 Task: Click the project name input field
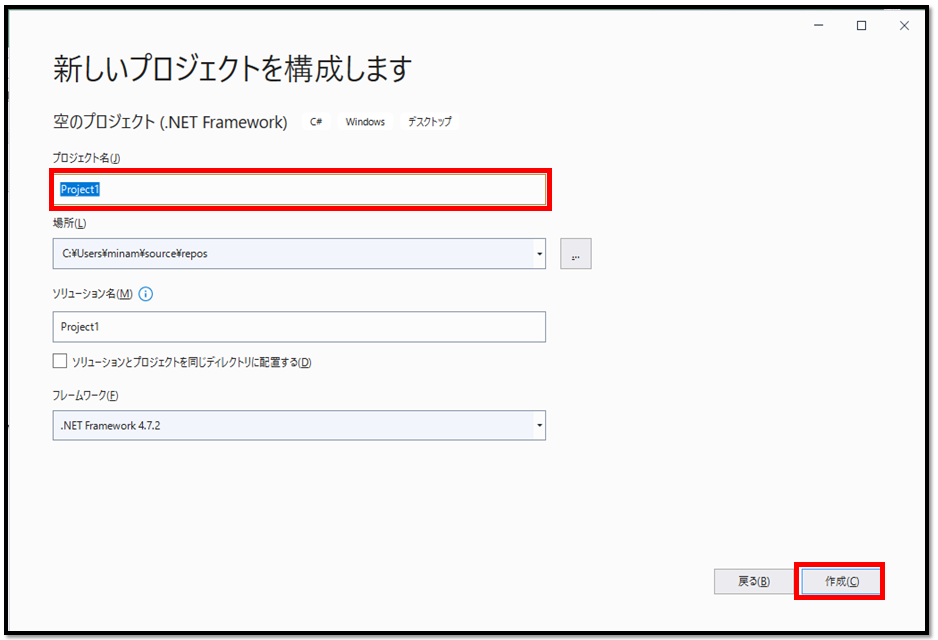pos(299,190)
